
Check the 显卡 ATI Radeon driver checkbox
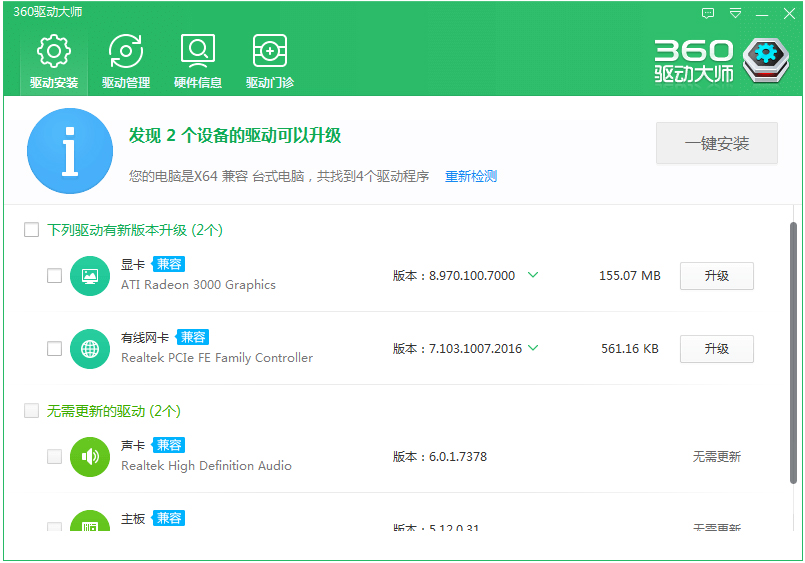54,276
